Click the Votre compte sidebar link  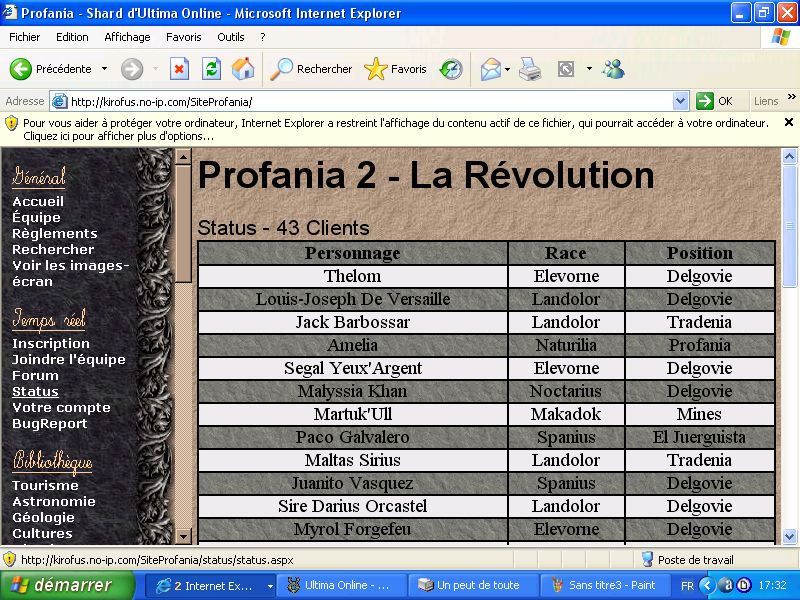(61, 407)
